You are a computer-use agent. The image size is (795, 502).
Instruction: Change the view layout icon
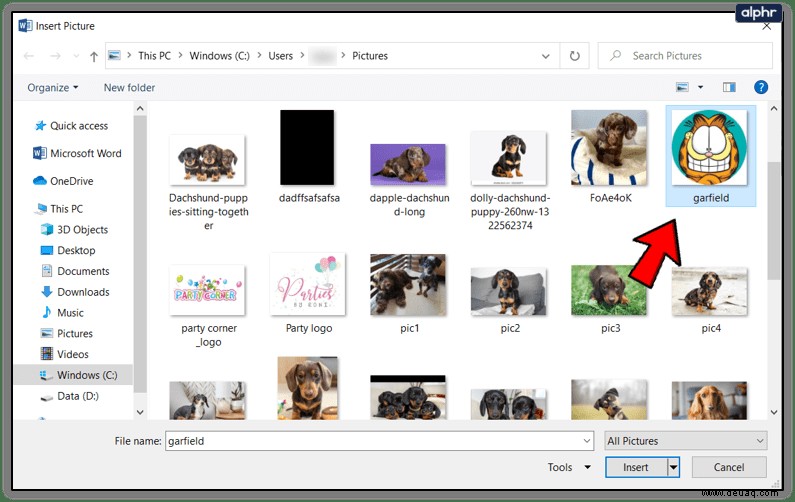[x=682, y=87]
